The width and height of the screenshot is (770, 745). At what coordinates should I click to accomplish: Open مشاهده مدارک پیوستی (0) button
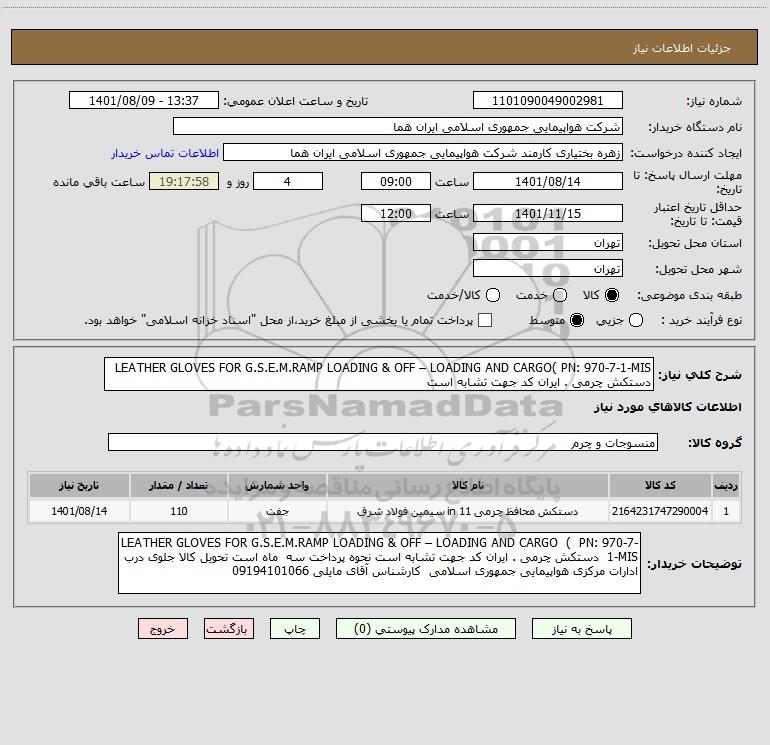pos(426,629)
